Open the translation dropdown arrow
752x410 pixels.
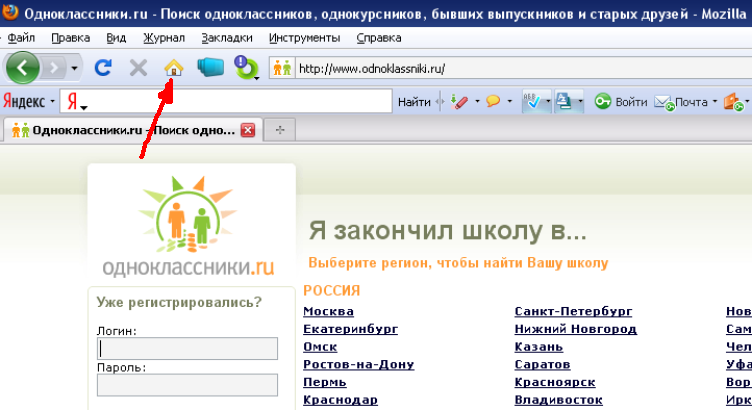[580, 102]
